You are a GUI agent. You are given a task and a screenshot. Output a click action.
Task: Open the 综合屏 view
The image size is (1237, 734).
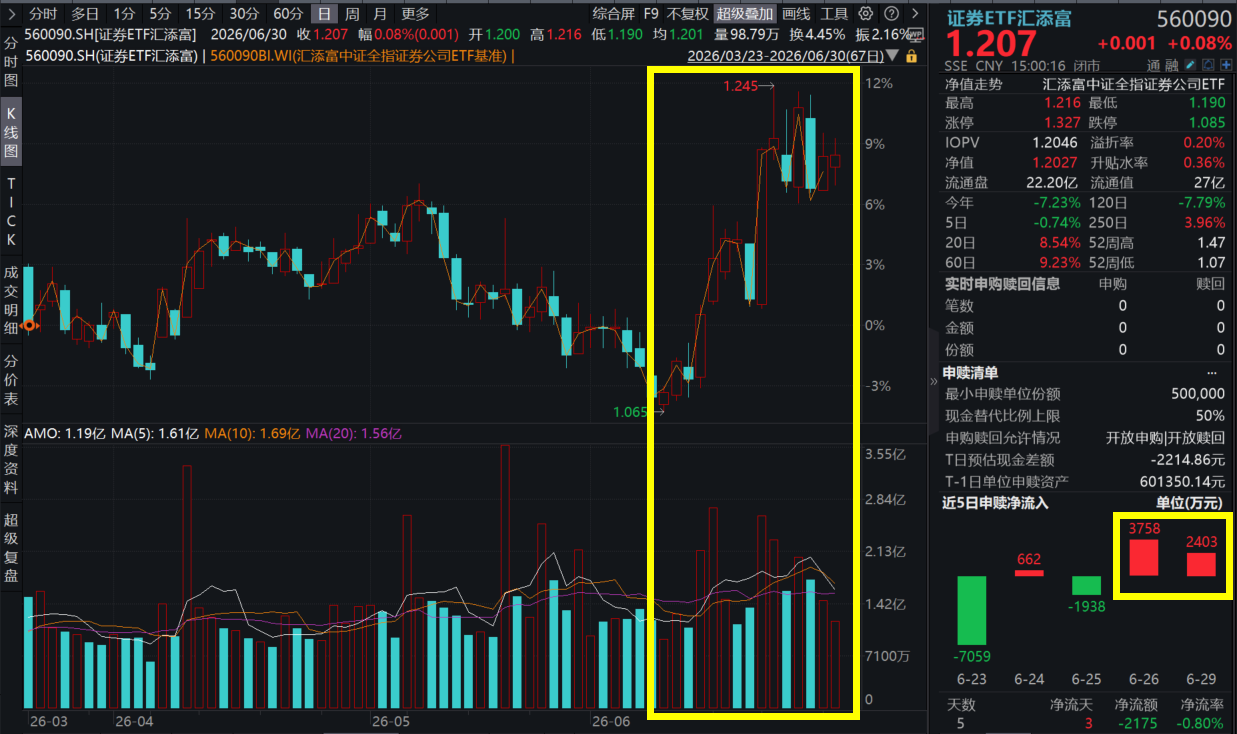tap(613, 14)
